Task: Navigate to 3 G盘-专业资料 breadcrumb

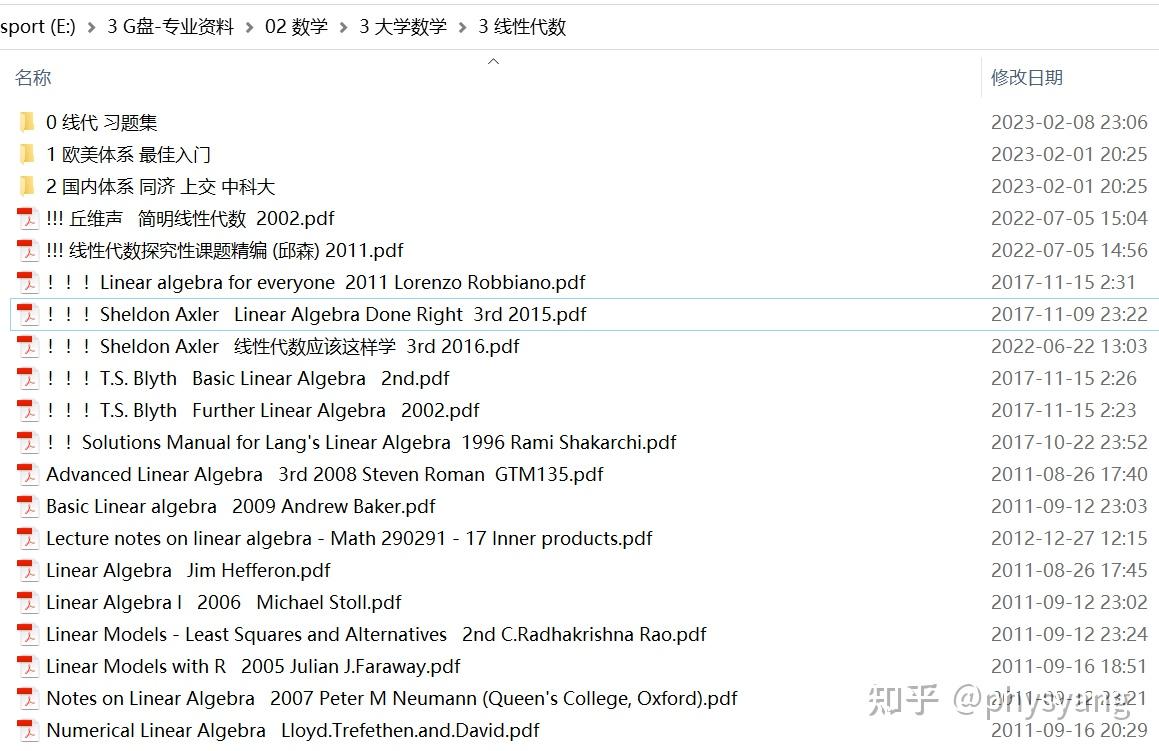Action: click(x=171, y=27)
